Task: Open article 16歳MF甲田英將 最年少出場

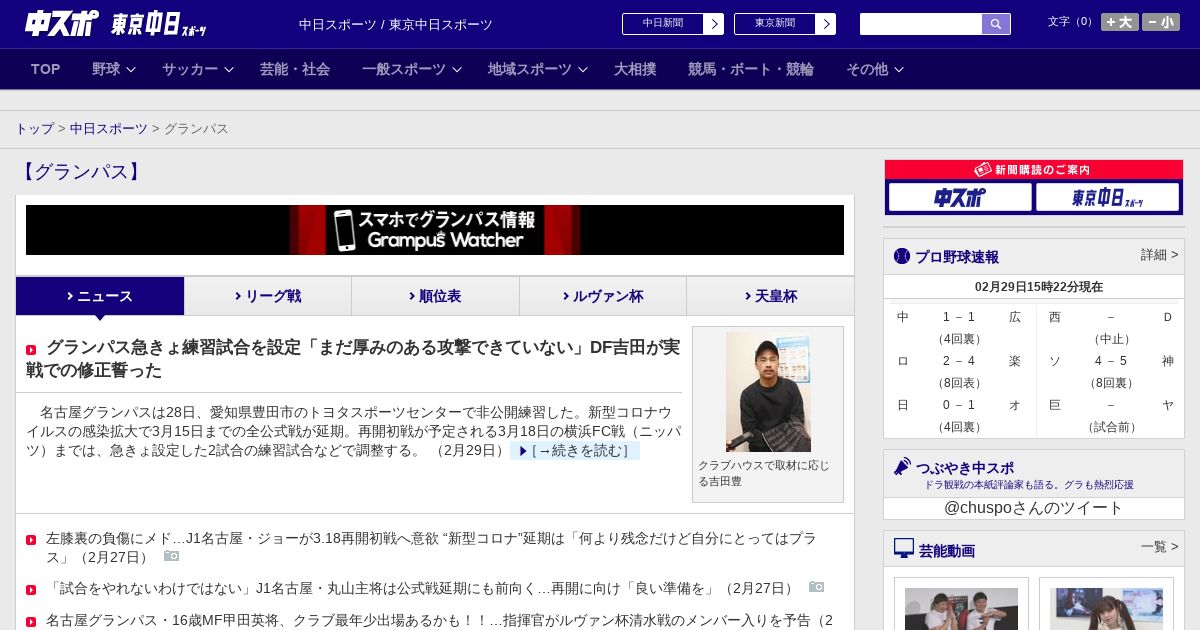Action: tap(439, 620)
